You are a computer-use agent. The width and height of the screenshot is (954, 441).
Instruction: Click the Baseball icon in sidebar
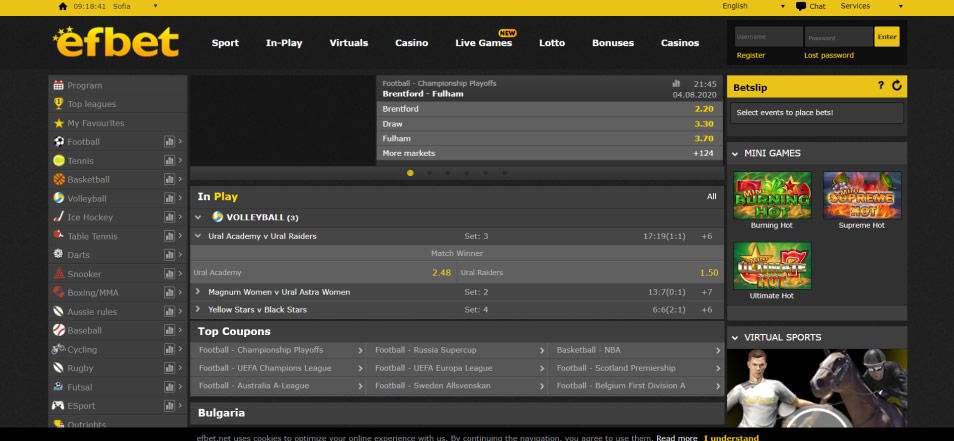point(58,330)
